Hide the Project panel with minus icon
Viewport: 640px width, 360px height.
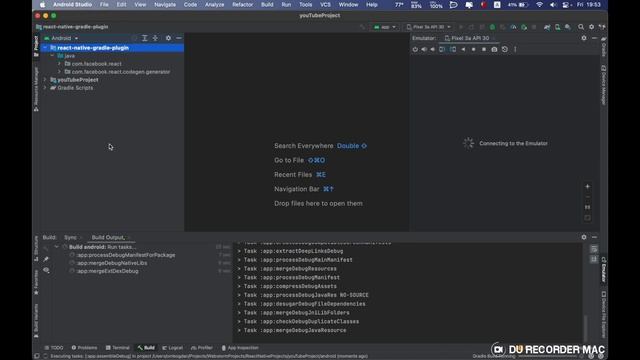[179, 38]
